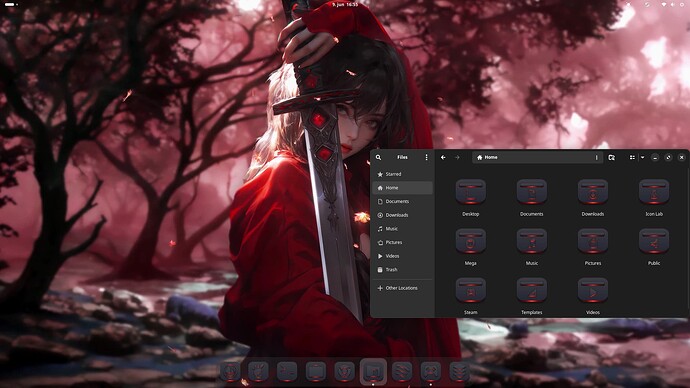Open Music from the sidebar
Screen dimensions: 690x388
click(403, 229)
